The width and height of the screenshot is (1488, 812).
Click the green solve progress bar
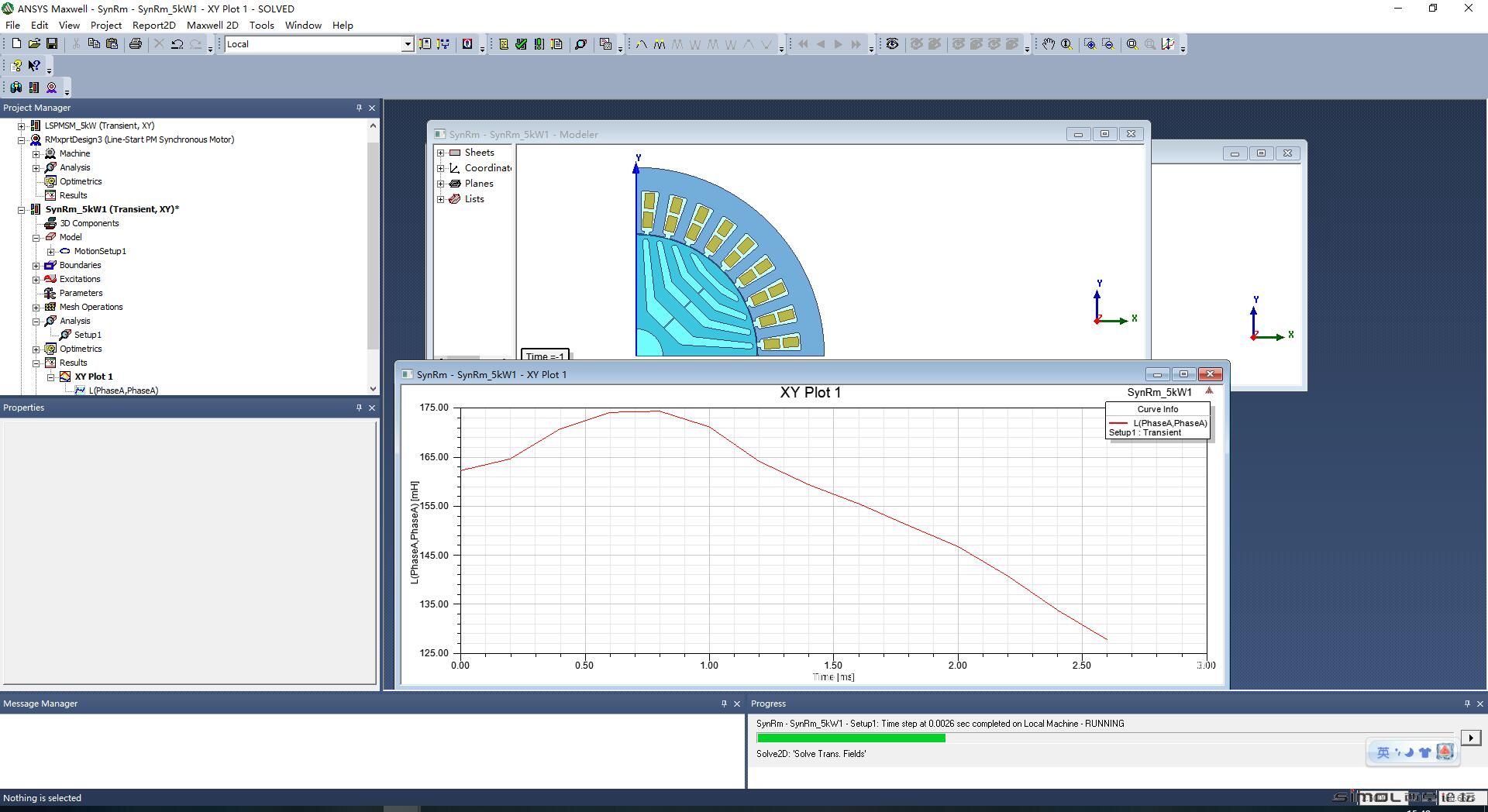click(x=851, y=738)
